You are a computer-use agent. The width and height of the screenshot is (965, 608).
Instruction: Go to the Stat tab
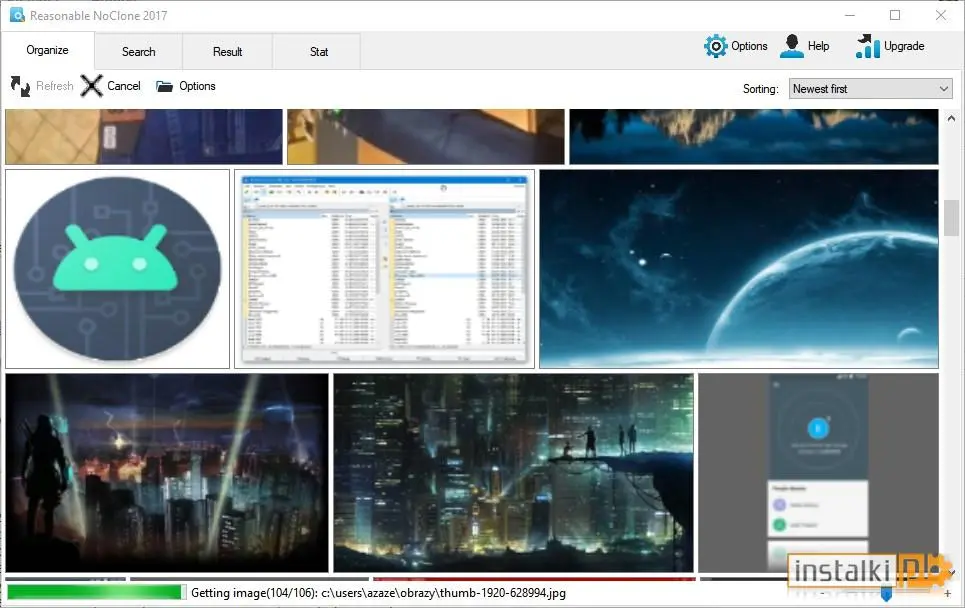318,52
